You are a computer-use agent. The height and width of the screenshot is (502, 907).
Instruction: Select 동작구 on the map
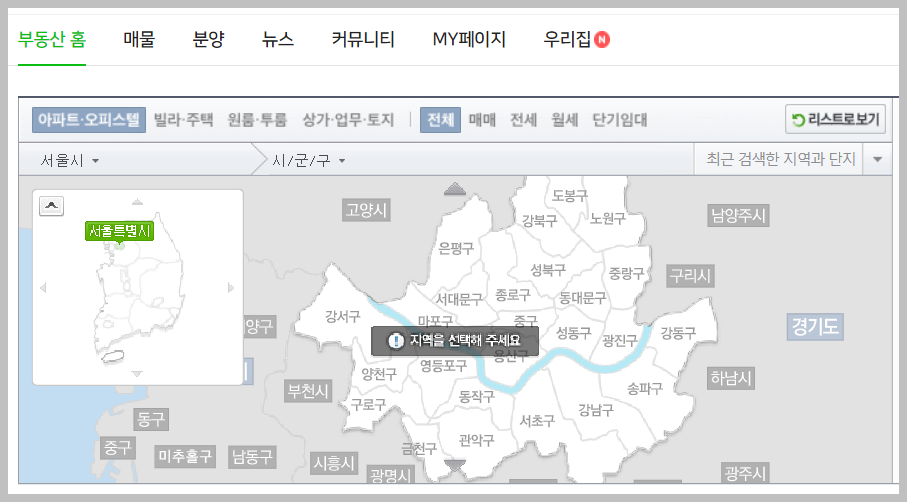[477, 396]
